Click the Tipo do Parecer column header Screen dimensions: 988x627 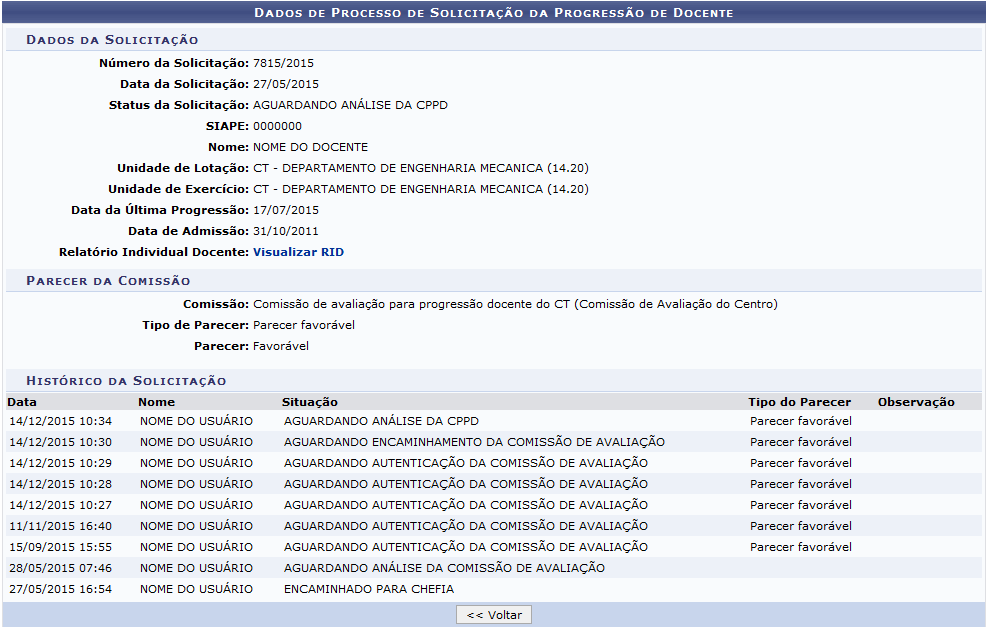click(799, 402)
